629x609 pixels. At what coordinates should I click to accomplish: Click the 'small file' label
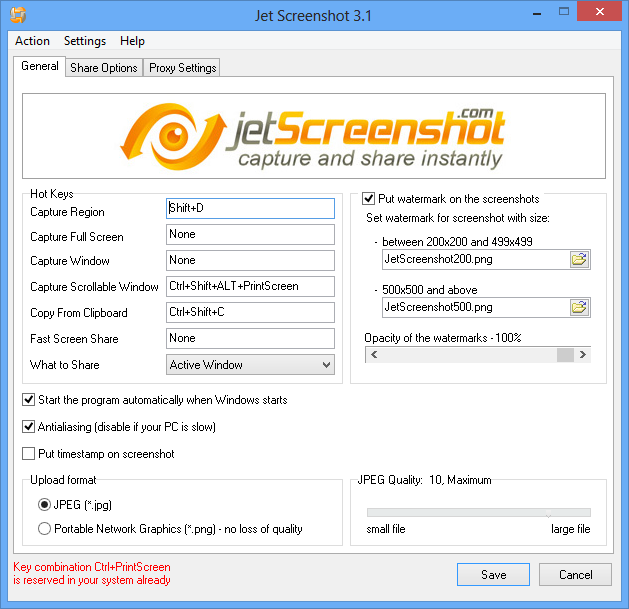click(386, 529)
